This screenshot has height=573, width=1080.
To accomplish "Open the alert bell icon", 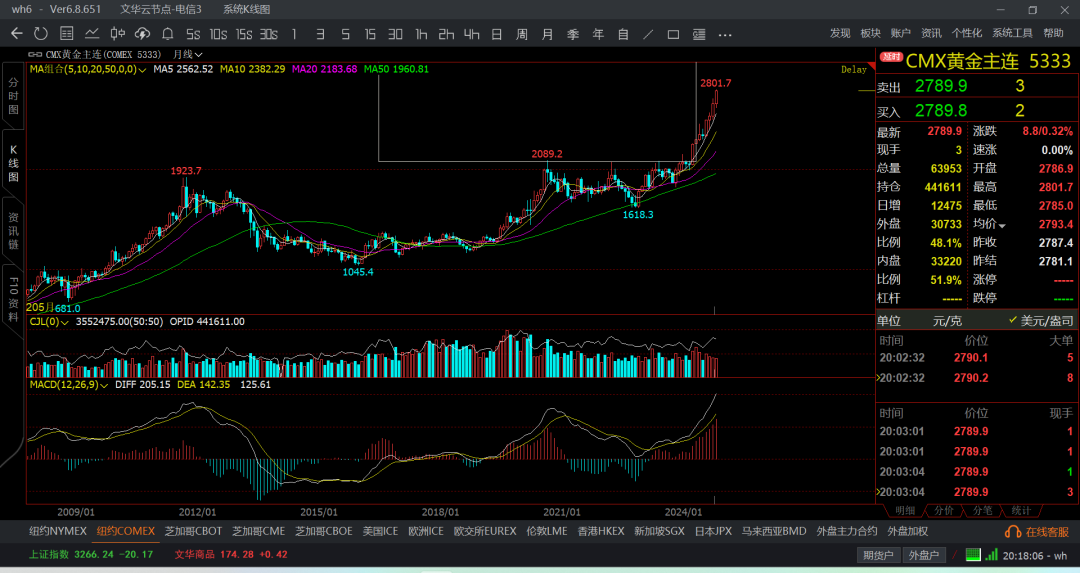I will (x=167, y=34).
